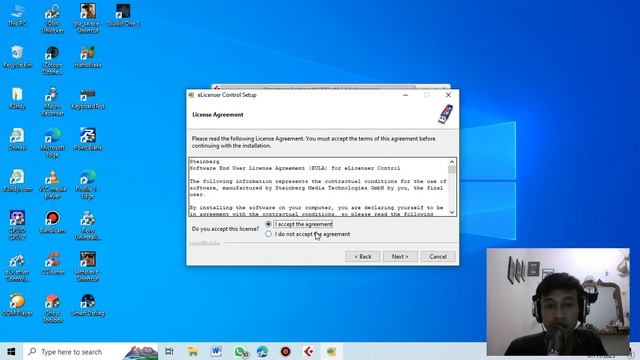Select the Revo Uninstaller desktop shortcut
The height and width of the screenshot is (360, 640).
point(88,225)
